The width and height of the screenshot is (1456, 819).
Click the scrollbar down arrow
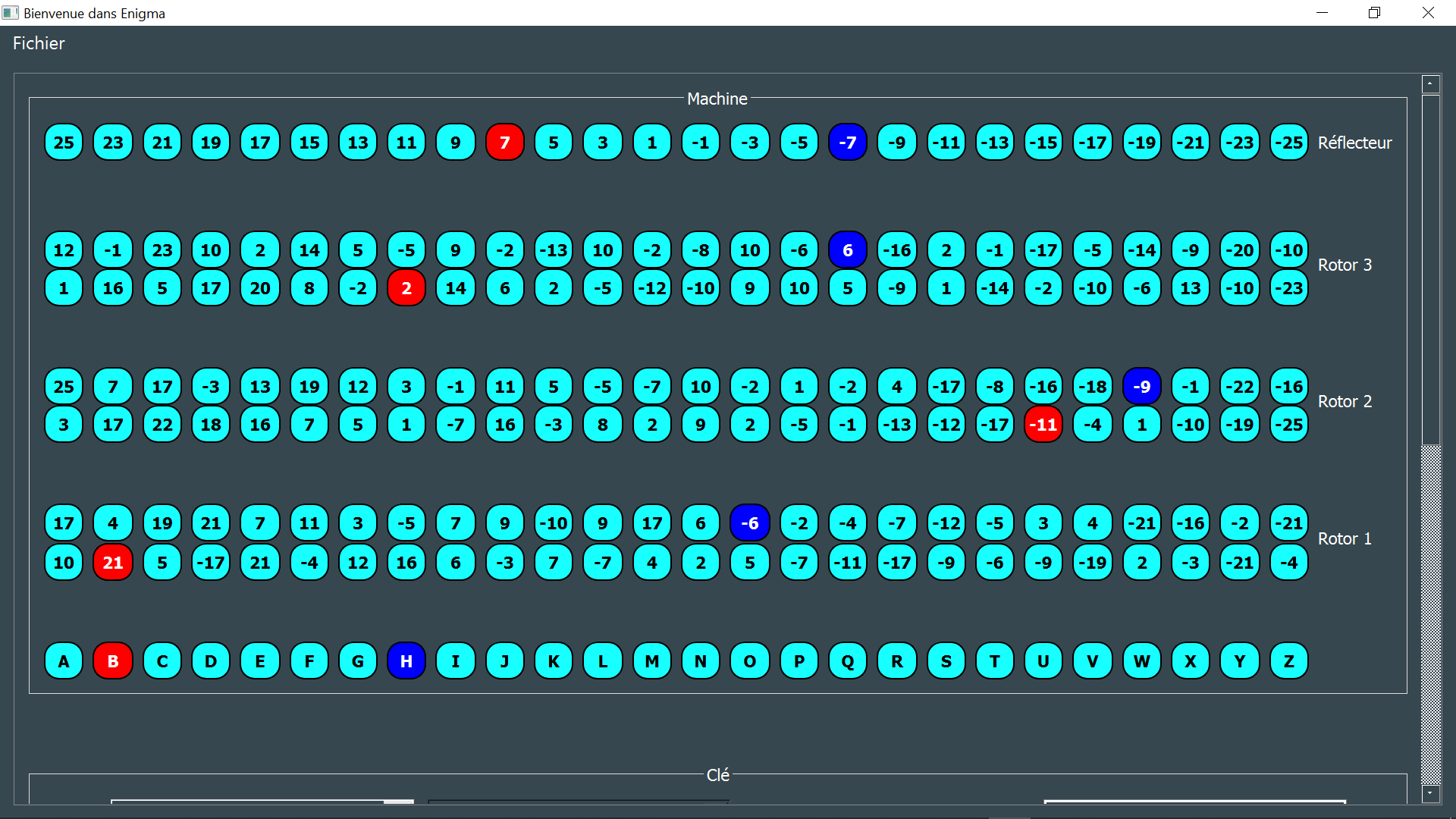click(x=1430, y=793)
